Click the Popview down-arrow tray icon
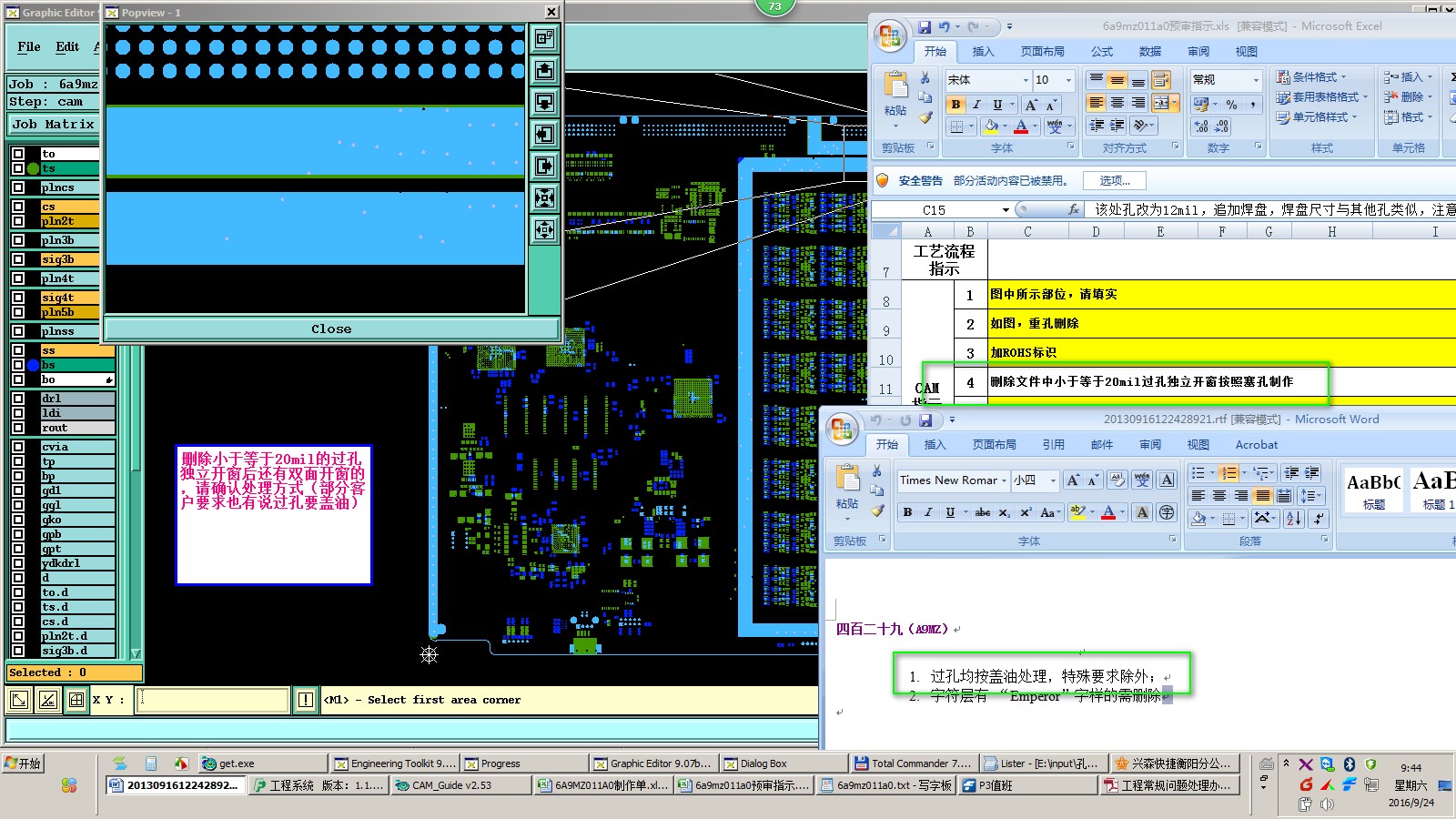1456x819 pixels. [544, 102]
